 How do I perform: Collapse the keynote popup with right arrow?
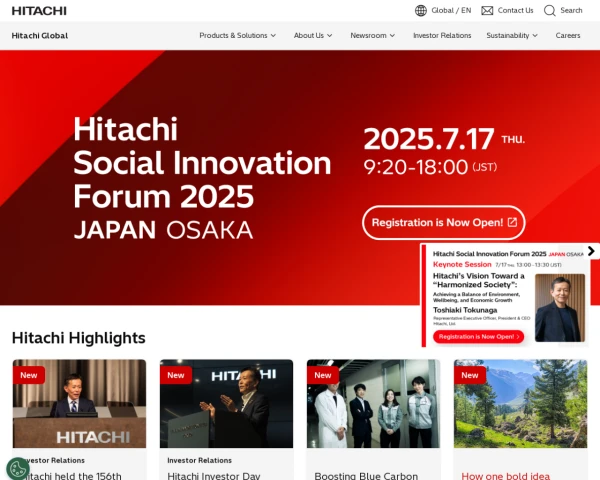coord(592,251)
